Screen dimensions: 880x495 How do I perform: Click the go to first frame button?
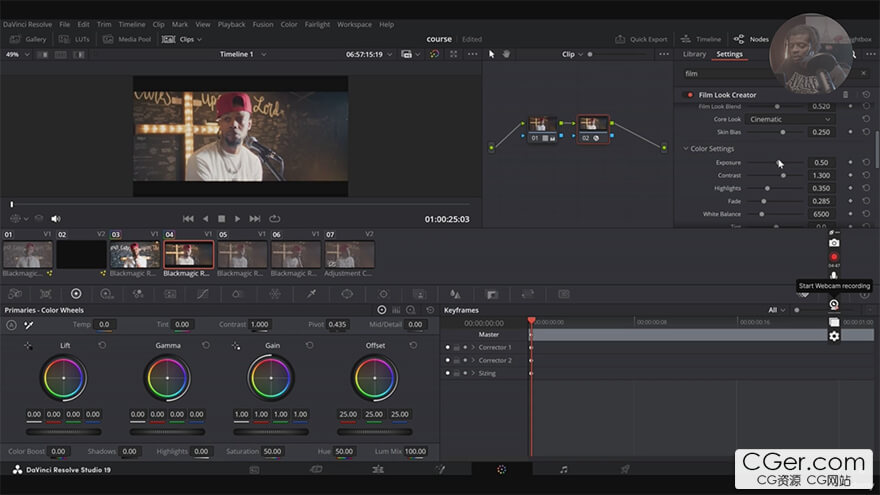[188, 219]
